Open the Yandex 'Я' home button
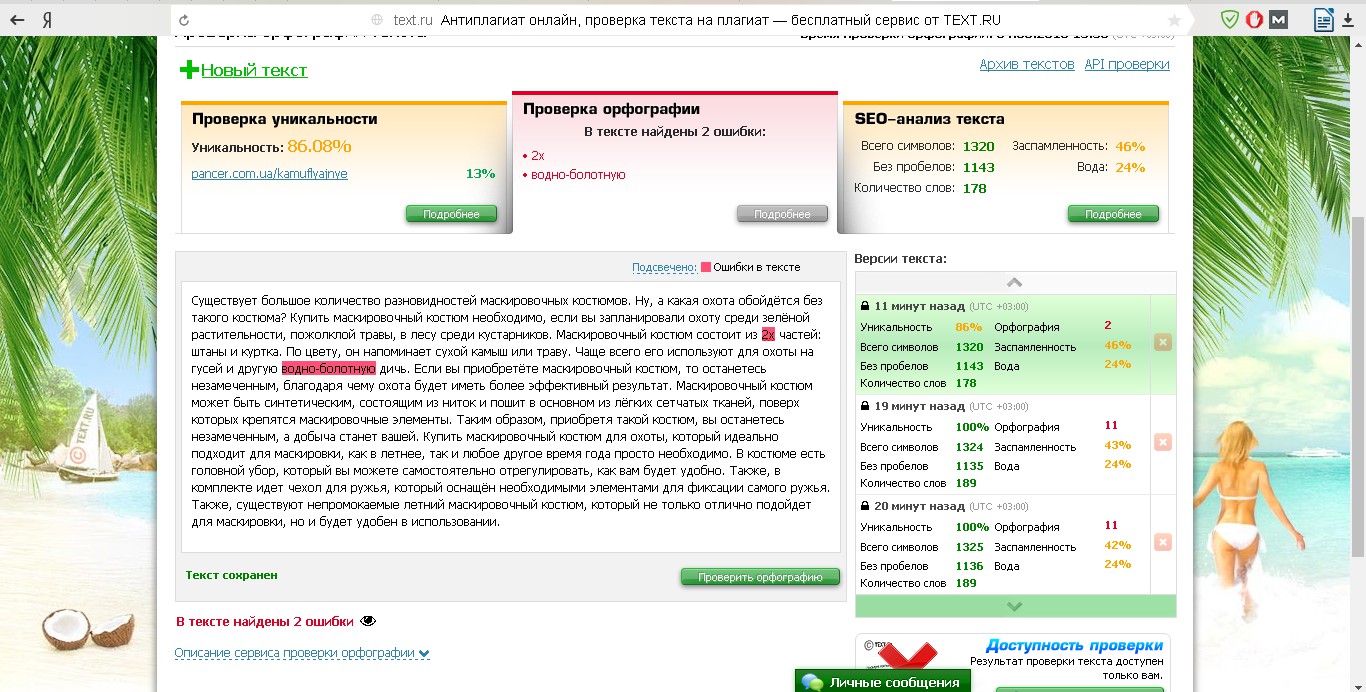 click(x=47, y=19)
